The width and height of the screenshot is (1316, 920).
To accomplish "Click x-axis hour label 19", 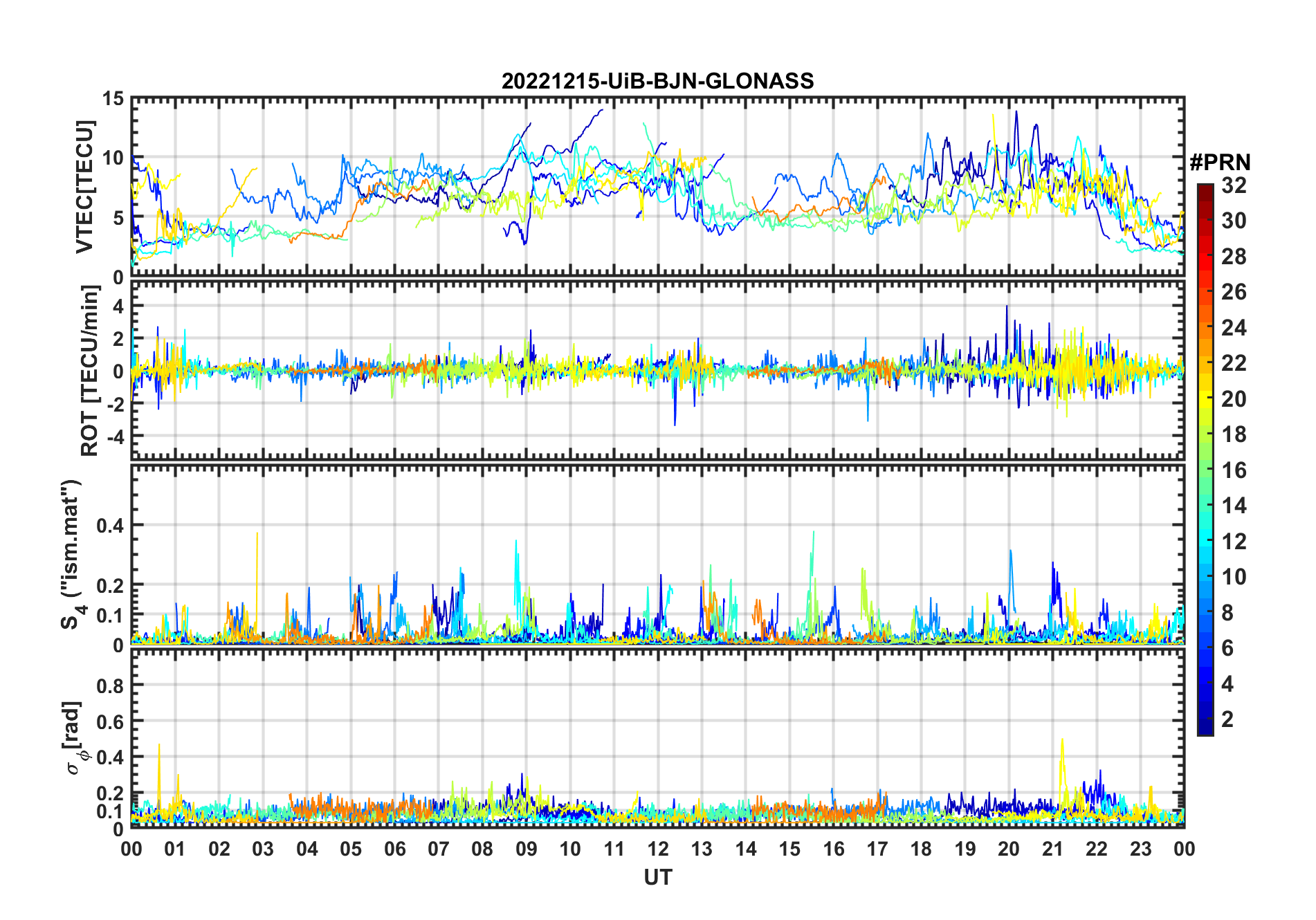I will pos(965,849).
